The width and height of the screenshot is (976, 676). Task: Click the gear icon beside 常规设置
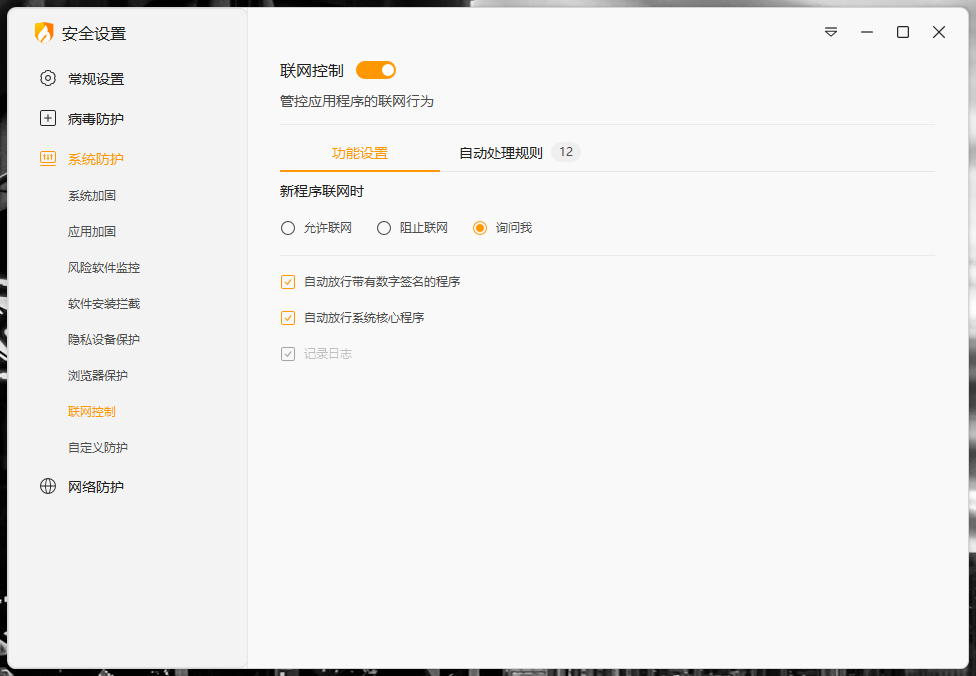(48, 78)
